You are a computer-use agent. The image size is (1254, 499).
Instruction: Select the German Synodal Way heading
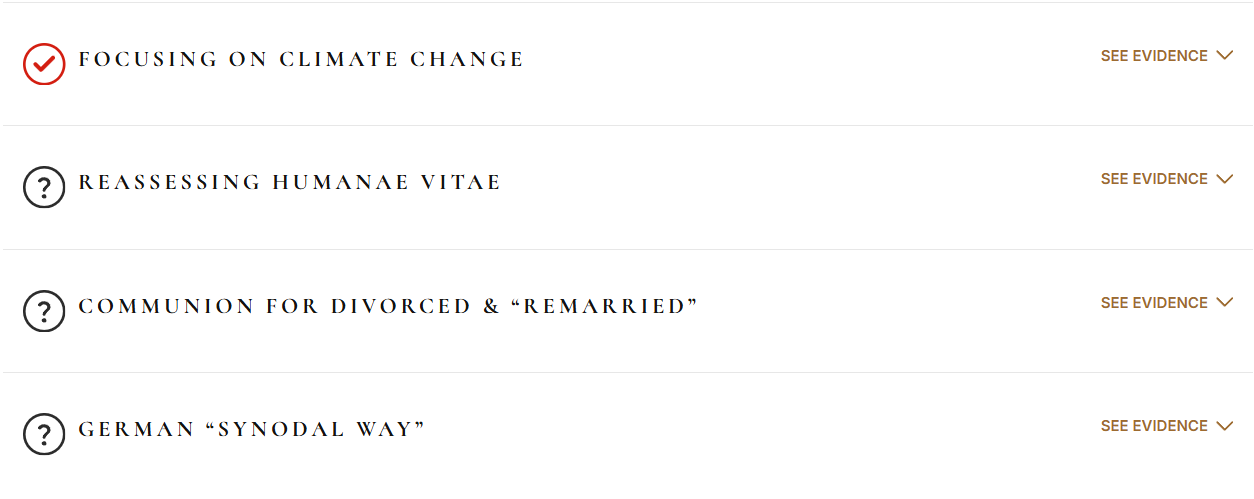coord(252,430)
